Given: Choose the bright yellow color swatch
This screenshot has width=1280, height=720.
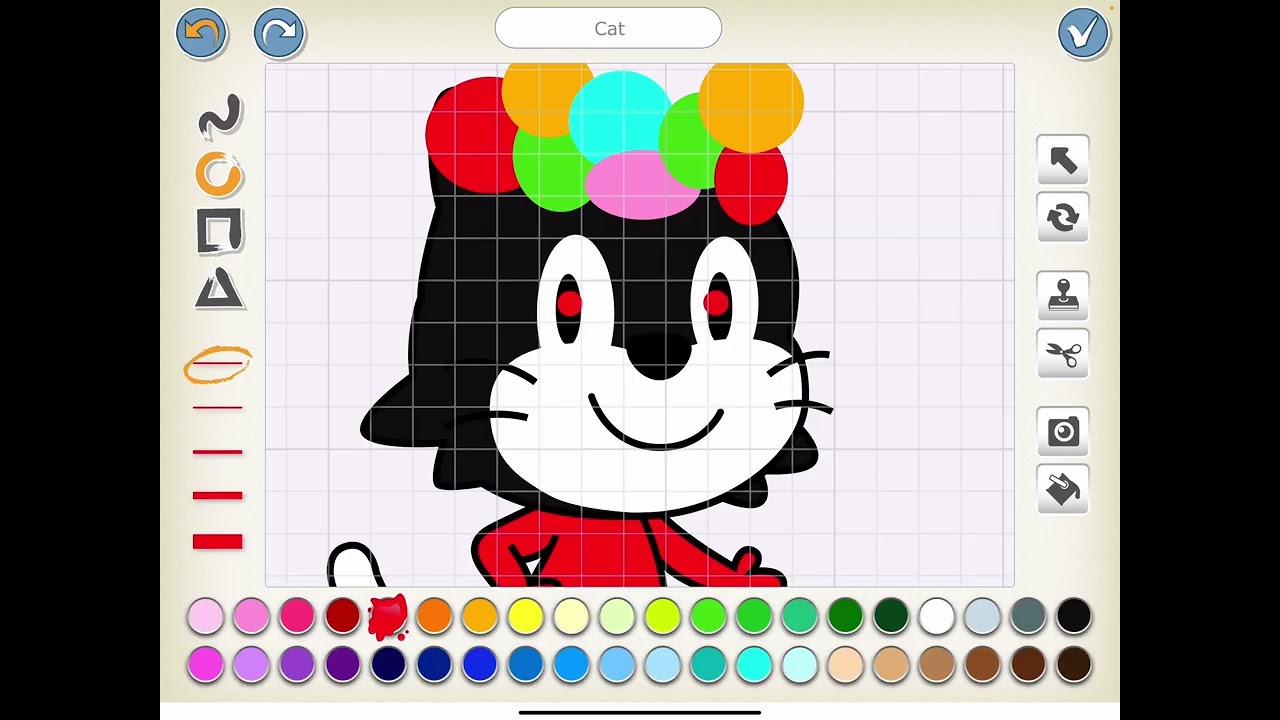Looking at the screenshot, I should point(525,616).
